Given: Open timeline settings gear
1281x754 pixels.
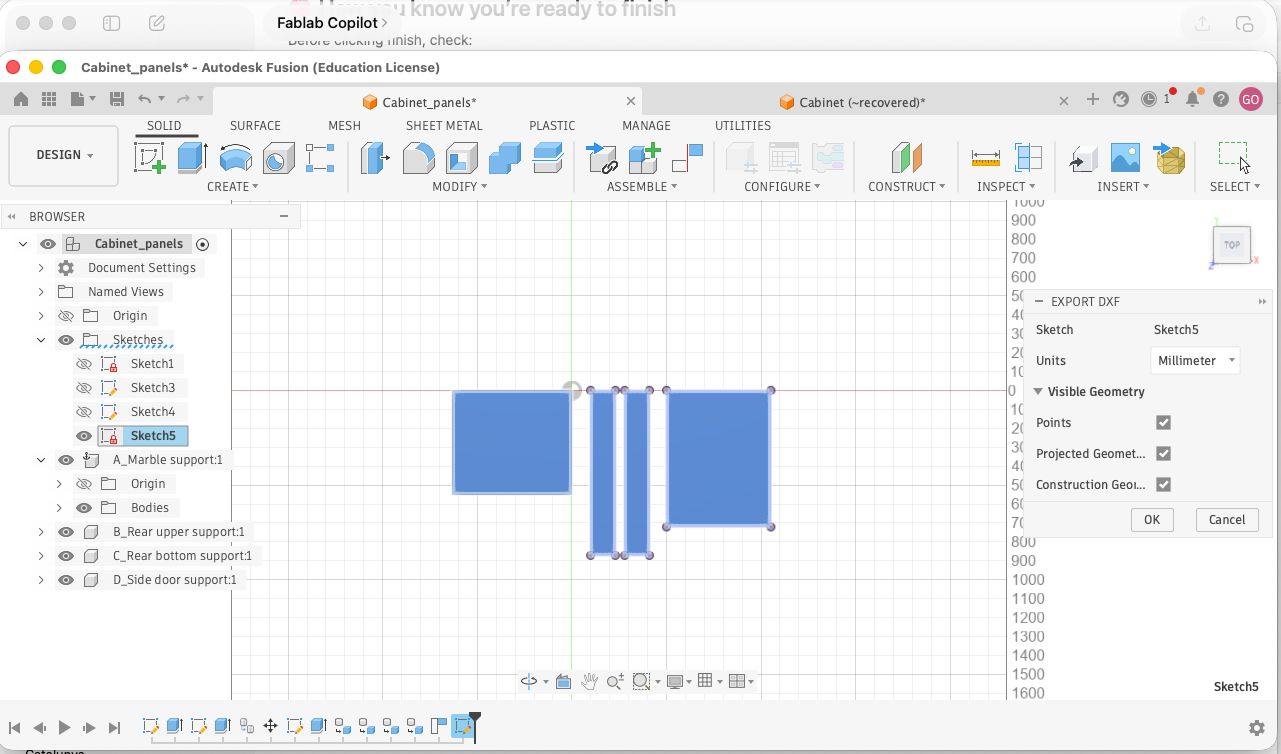Looking at the screenshot, I should point(1257,728).
